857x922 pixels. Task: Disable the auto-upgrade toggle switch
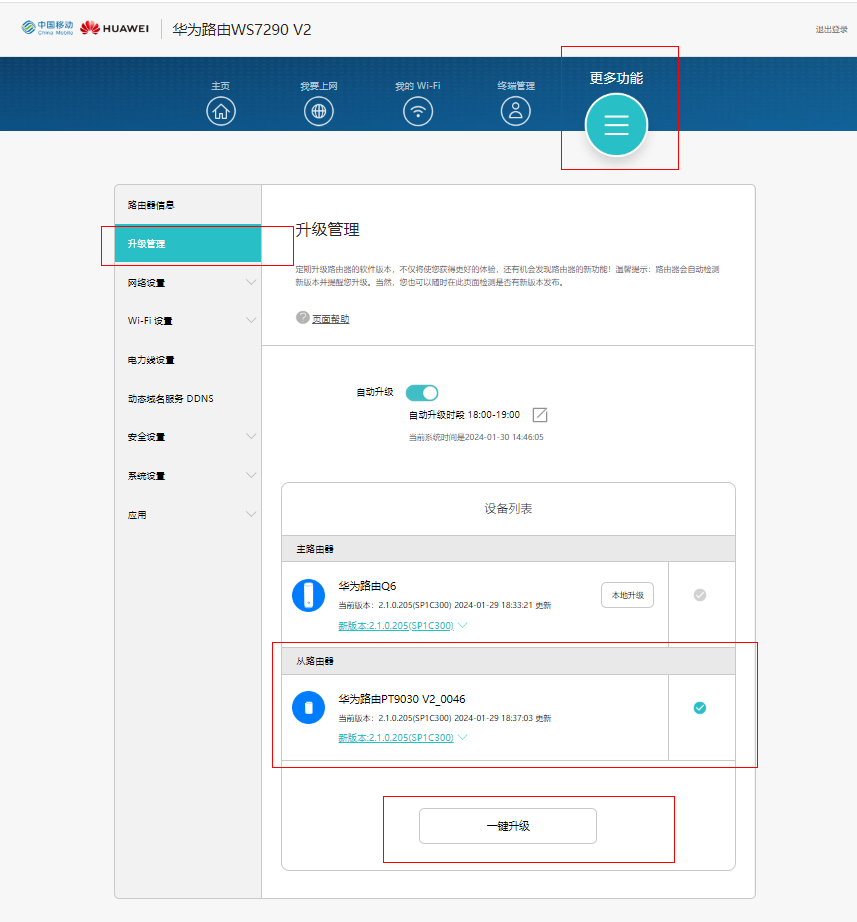(x=422, y=393)
